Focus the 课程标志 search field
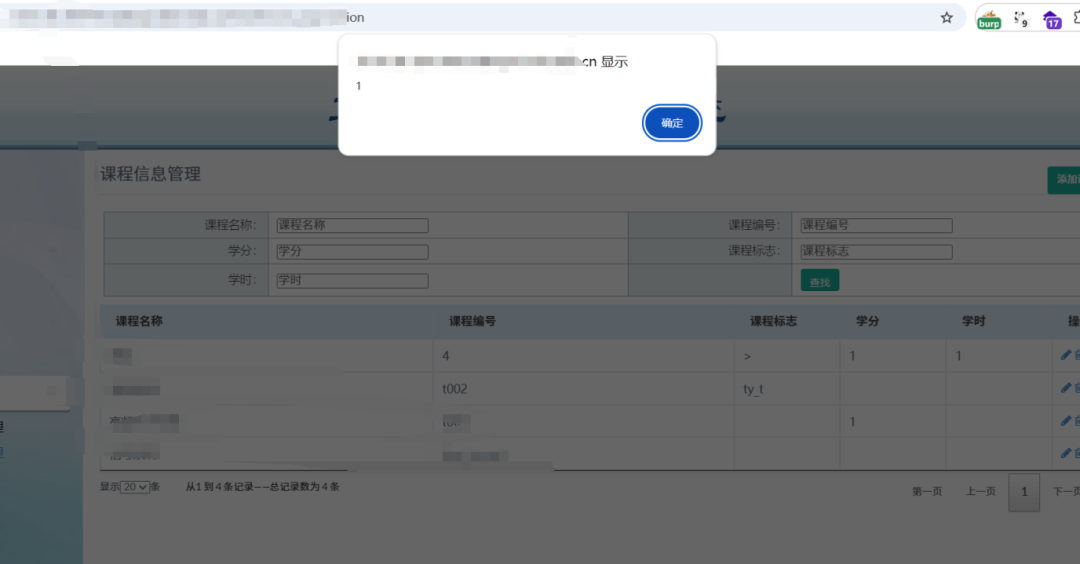 tap(876, 251)
